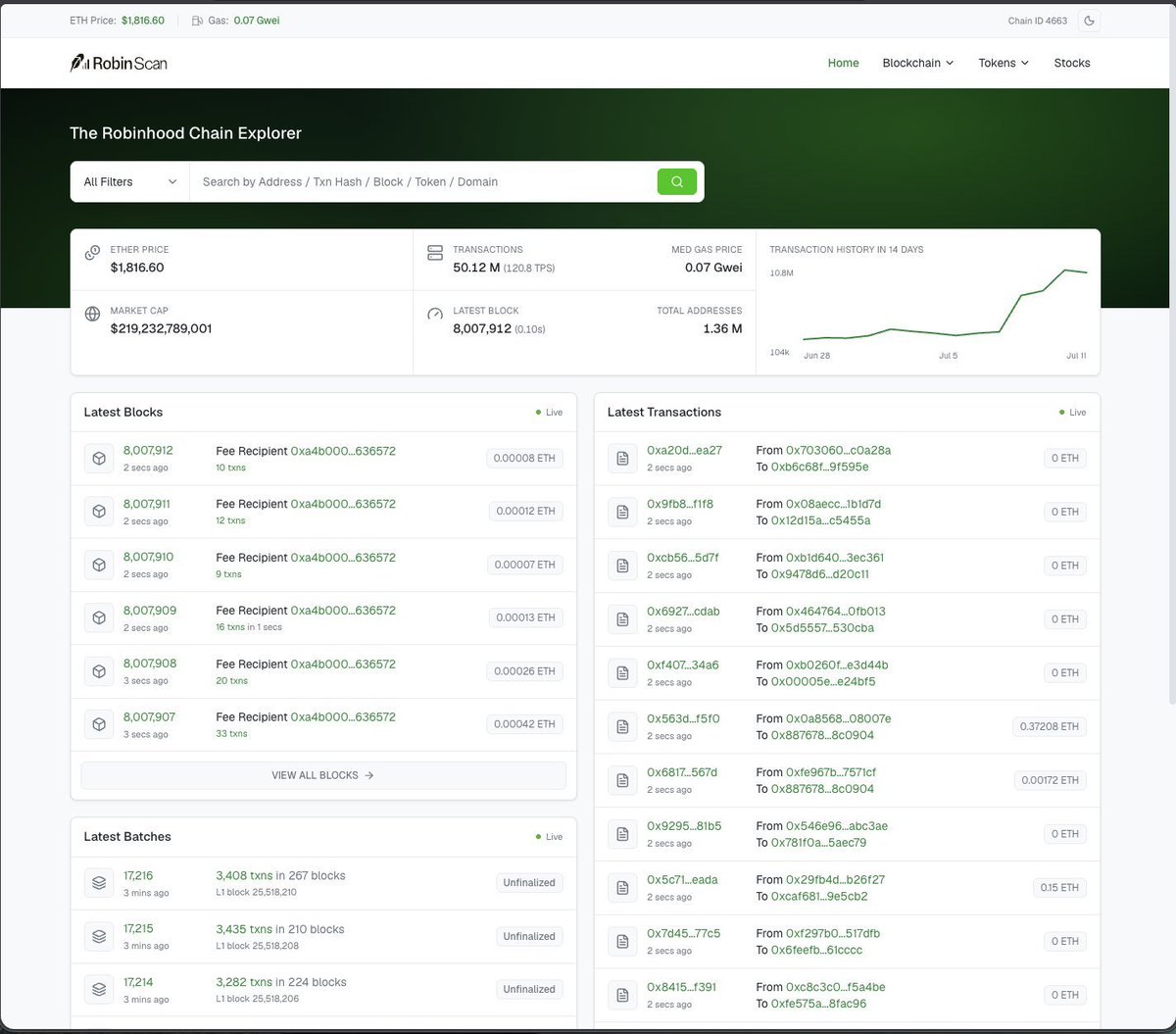The image size is (1176, 1034).
Task: Click the 0.00042 ETH block reward badge
Action: click(524, 724)
